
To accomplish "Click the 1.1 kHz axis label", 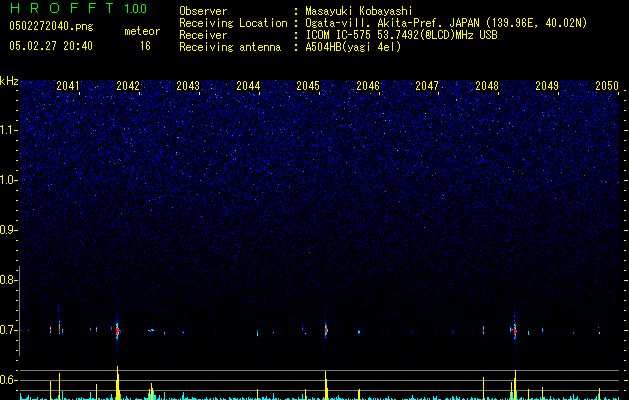I will (x=8, y=130).
